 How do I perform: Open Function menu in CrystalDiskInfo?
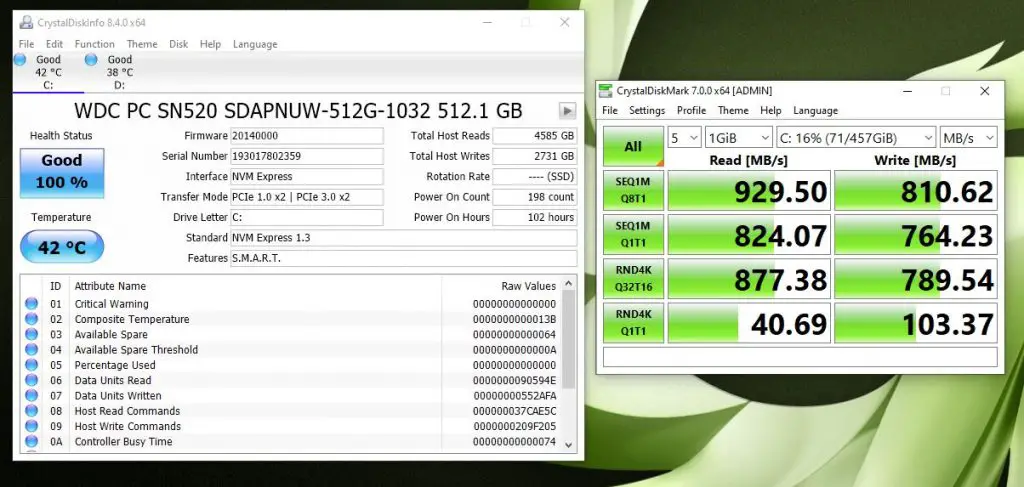click(x=95, y=44)
